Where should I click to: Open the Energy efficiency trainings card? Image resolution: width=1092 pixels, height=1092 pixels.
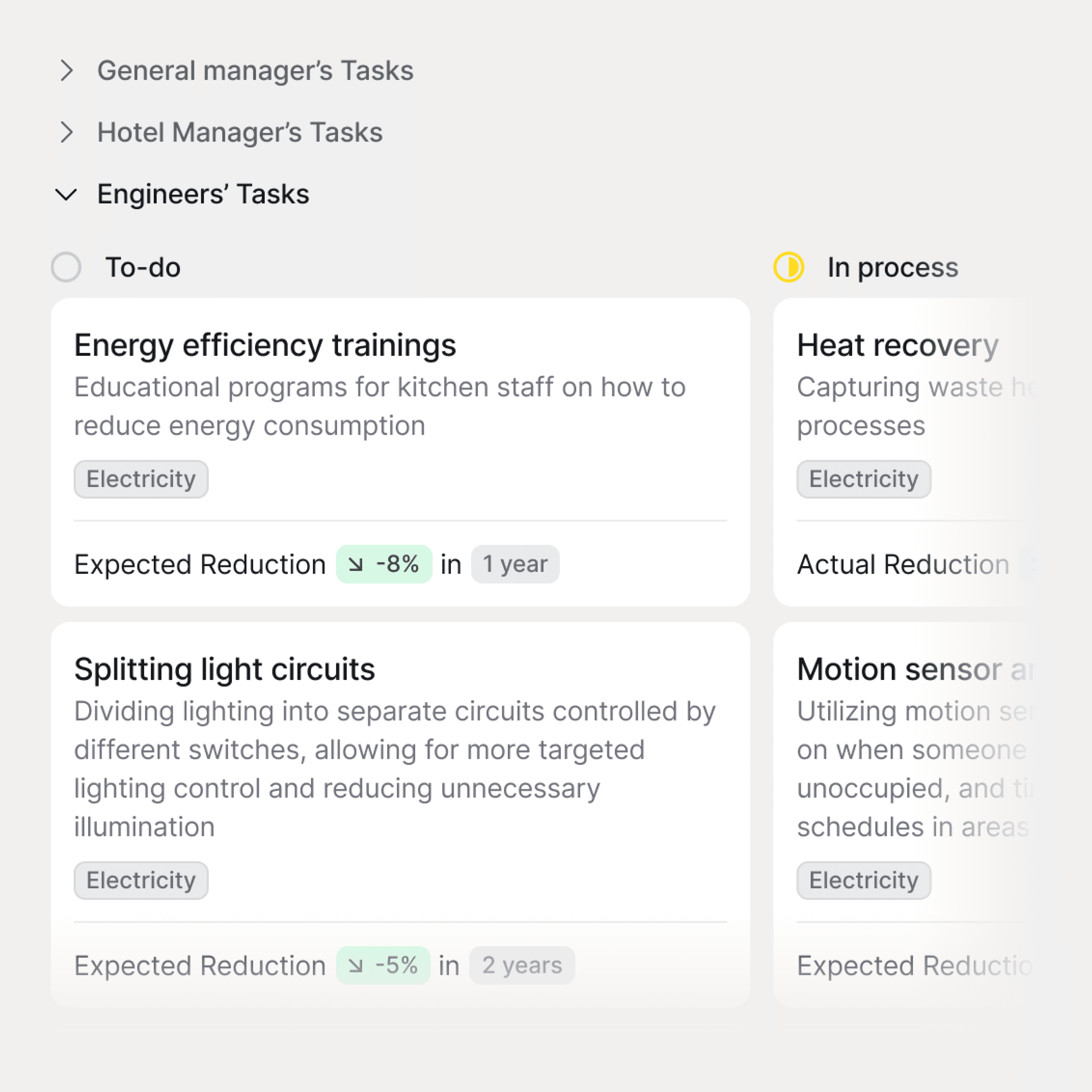tap(265, 345)
